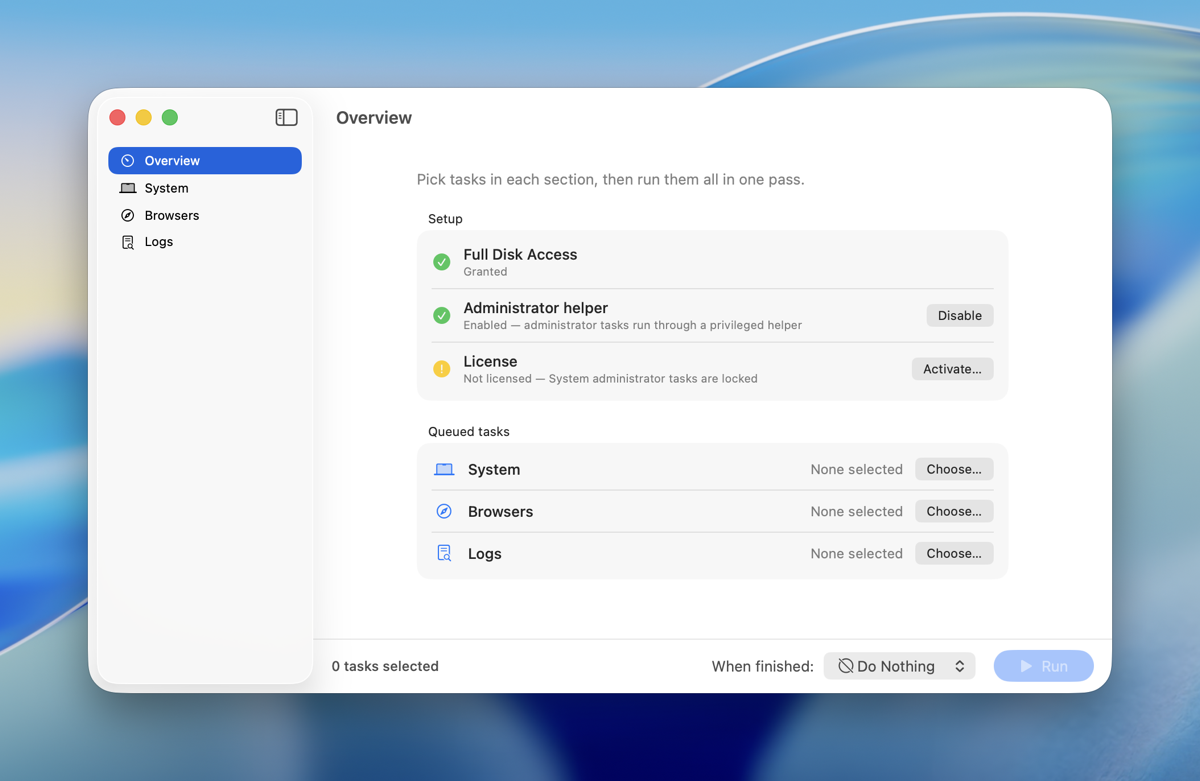Click the Run button
This screenshot has height=781, width=1200.
click(1044, 666)
